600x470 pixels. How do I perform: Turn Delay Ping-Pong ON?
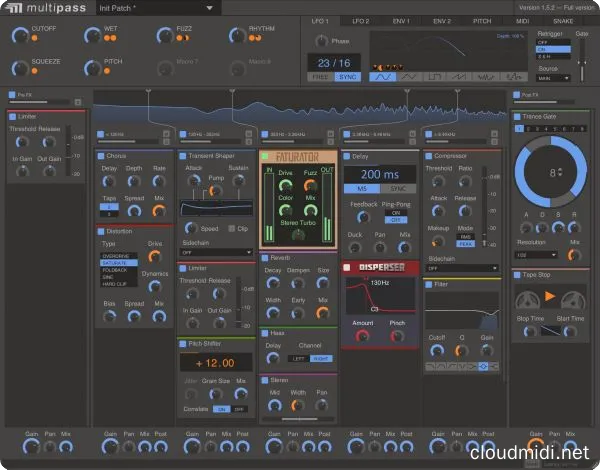pos(396,213)
